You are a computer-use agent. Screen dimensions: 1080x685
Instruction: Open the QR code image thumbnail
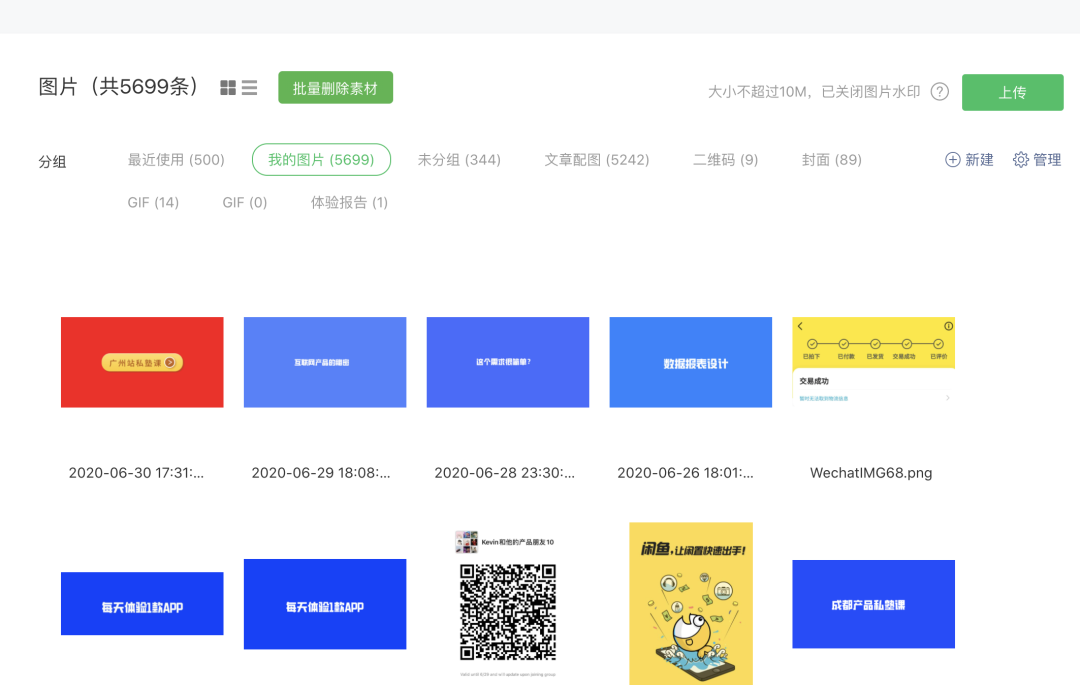(x=508, y=604)
